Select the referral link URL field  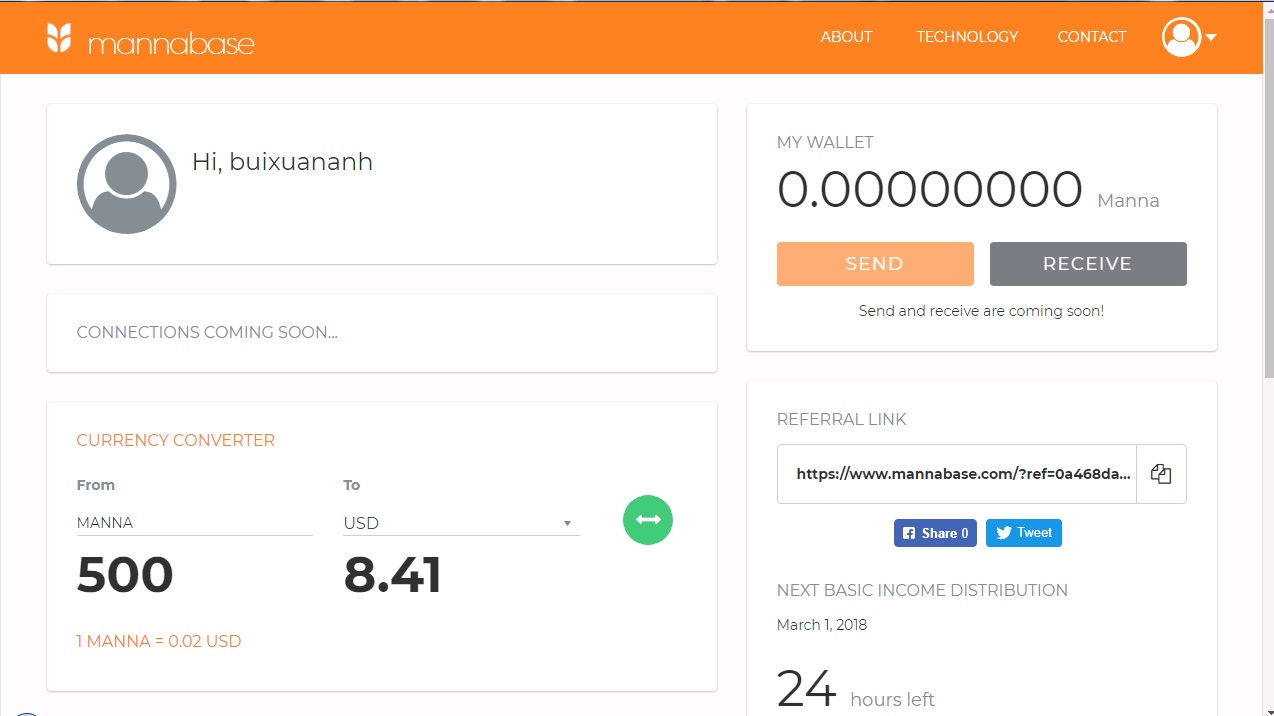pos(957,474)
